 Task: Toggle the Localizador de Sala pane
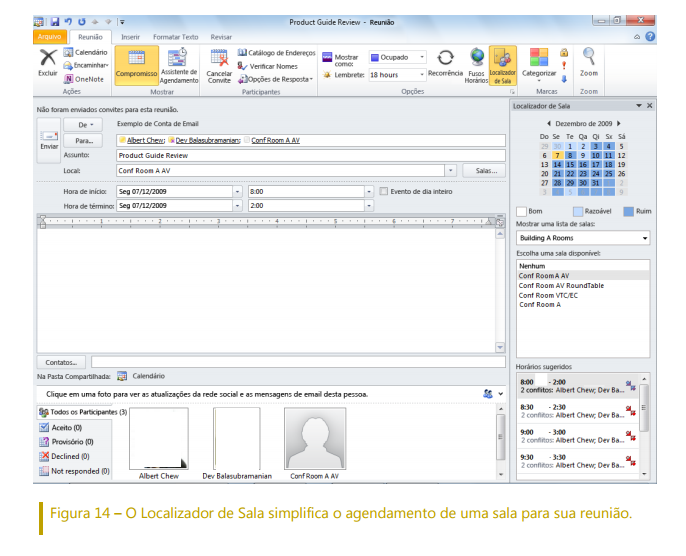[x=503, y=64]
